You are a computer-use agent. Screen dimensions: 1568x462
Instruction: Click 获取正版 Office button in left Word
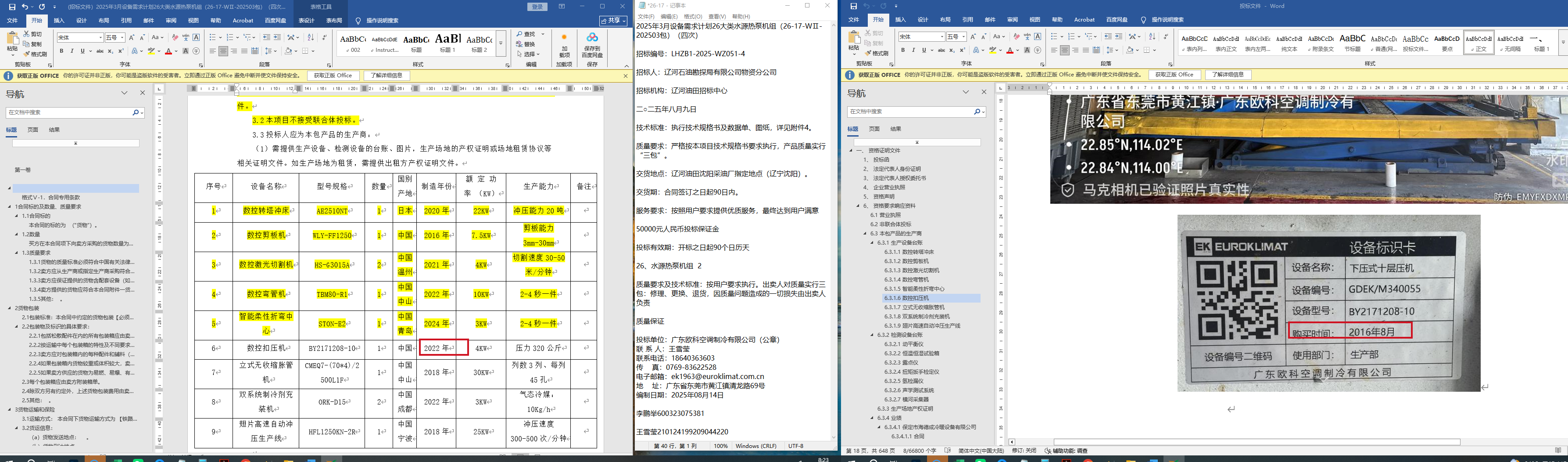(x=333, y=76)
